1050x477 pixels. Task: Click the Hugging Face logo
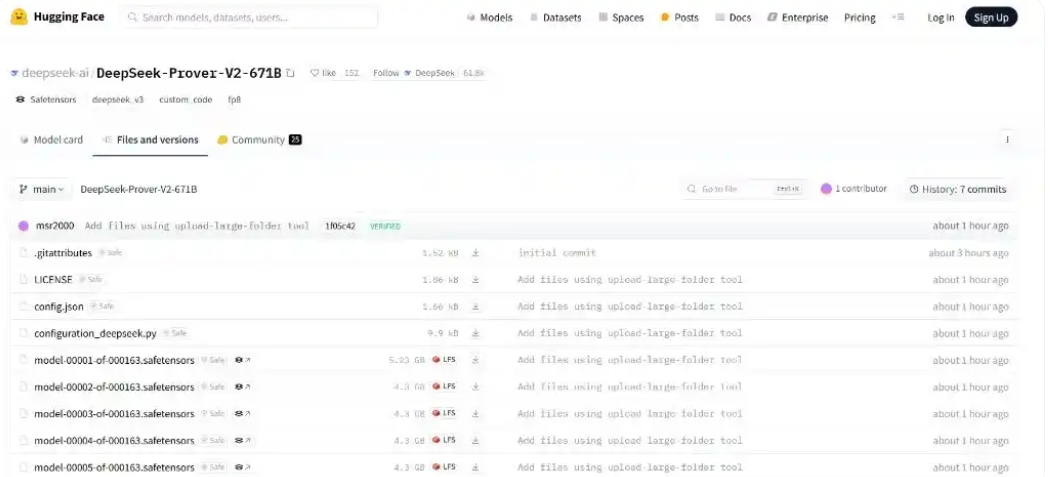pyautogui.click(x=58, y=17)
